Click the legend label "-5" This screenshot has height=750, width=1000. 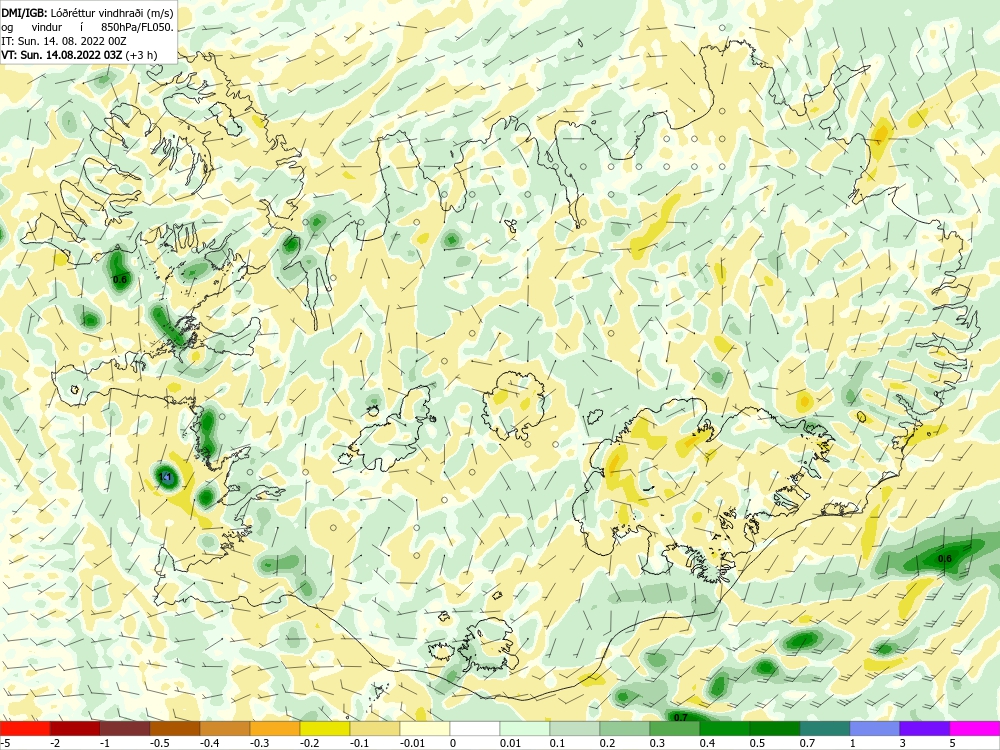point(6,743)
